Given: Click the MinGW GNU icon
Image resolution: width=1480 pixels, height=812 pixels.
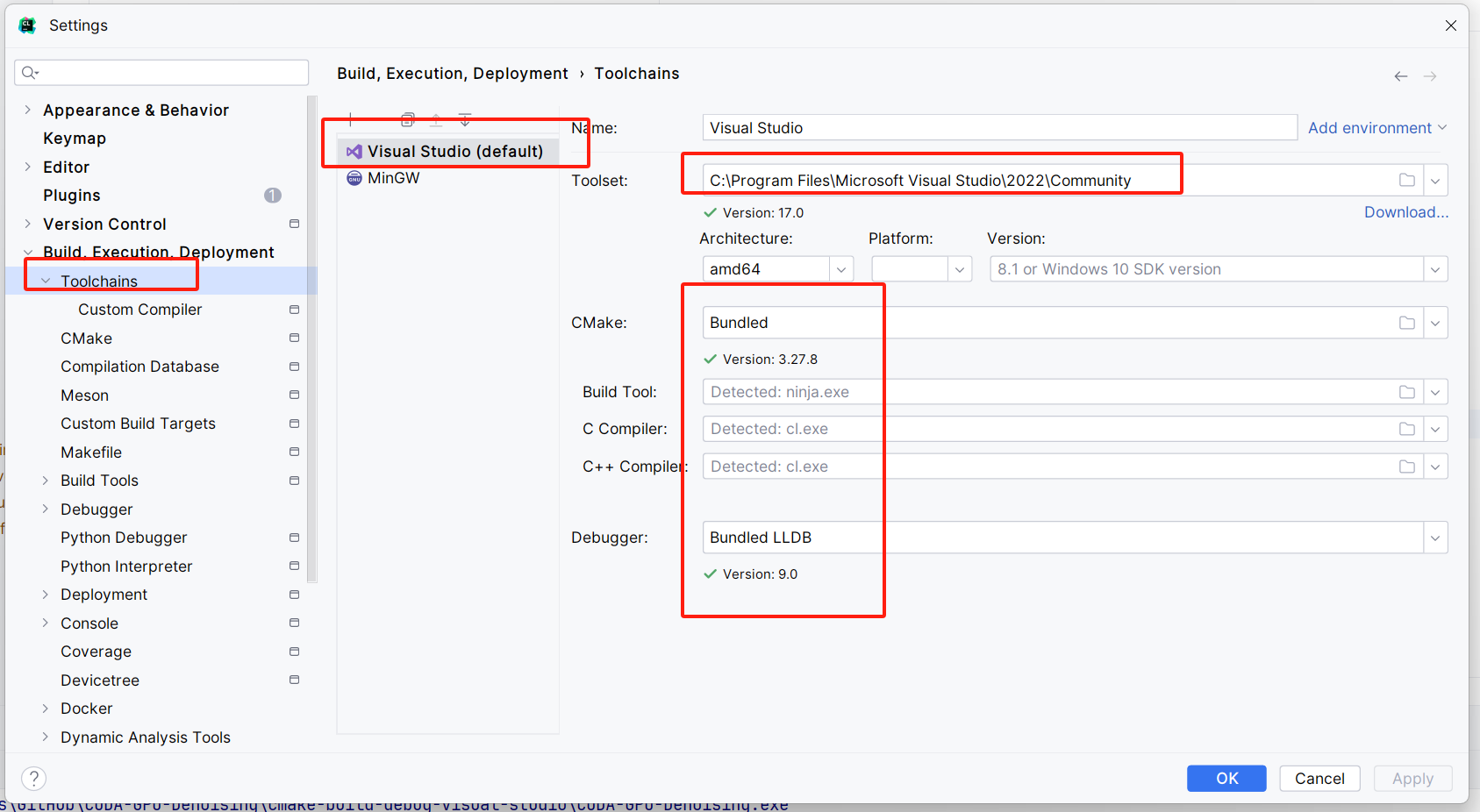Looking at the screenshot, I should (354, 178).
